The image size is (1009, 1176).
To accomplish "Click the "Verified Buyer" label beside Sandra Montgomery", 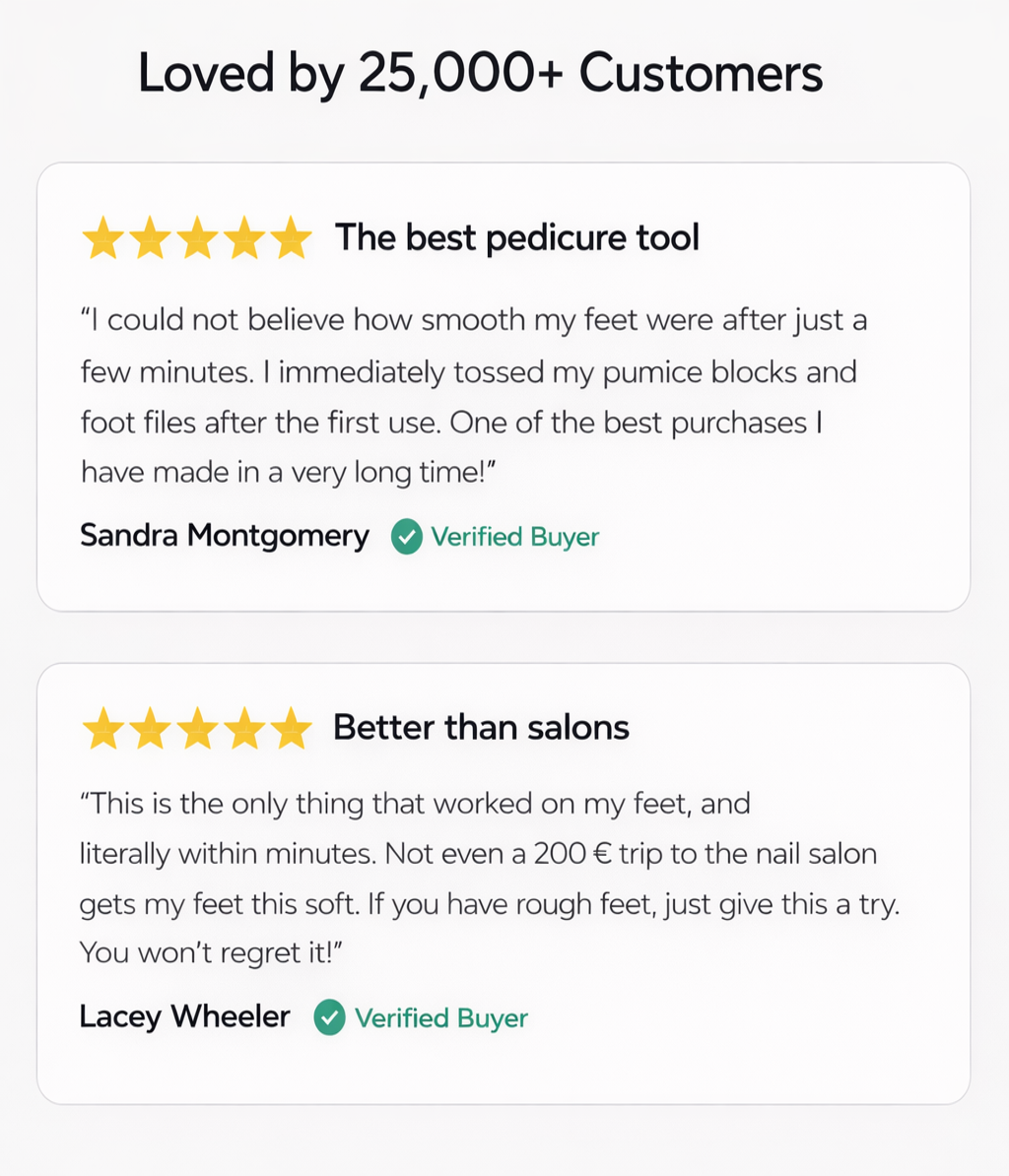I will tap(514, 537).
